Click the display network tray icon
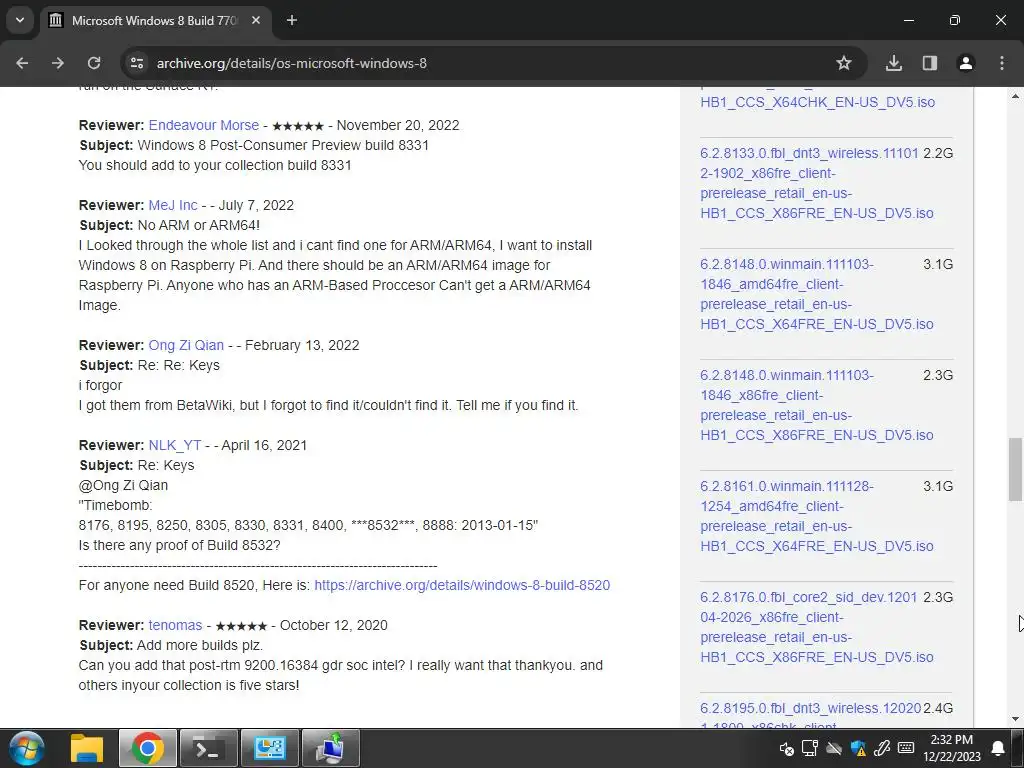This screenshot has height=768, width=1024. pyautogui.click(x=810, y=748)
